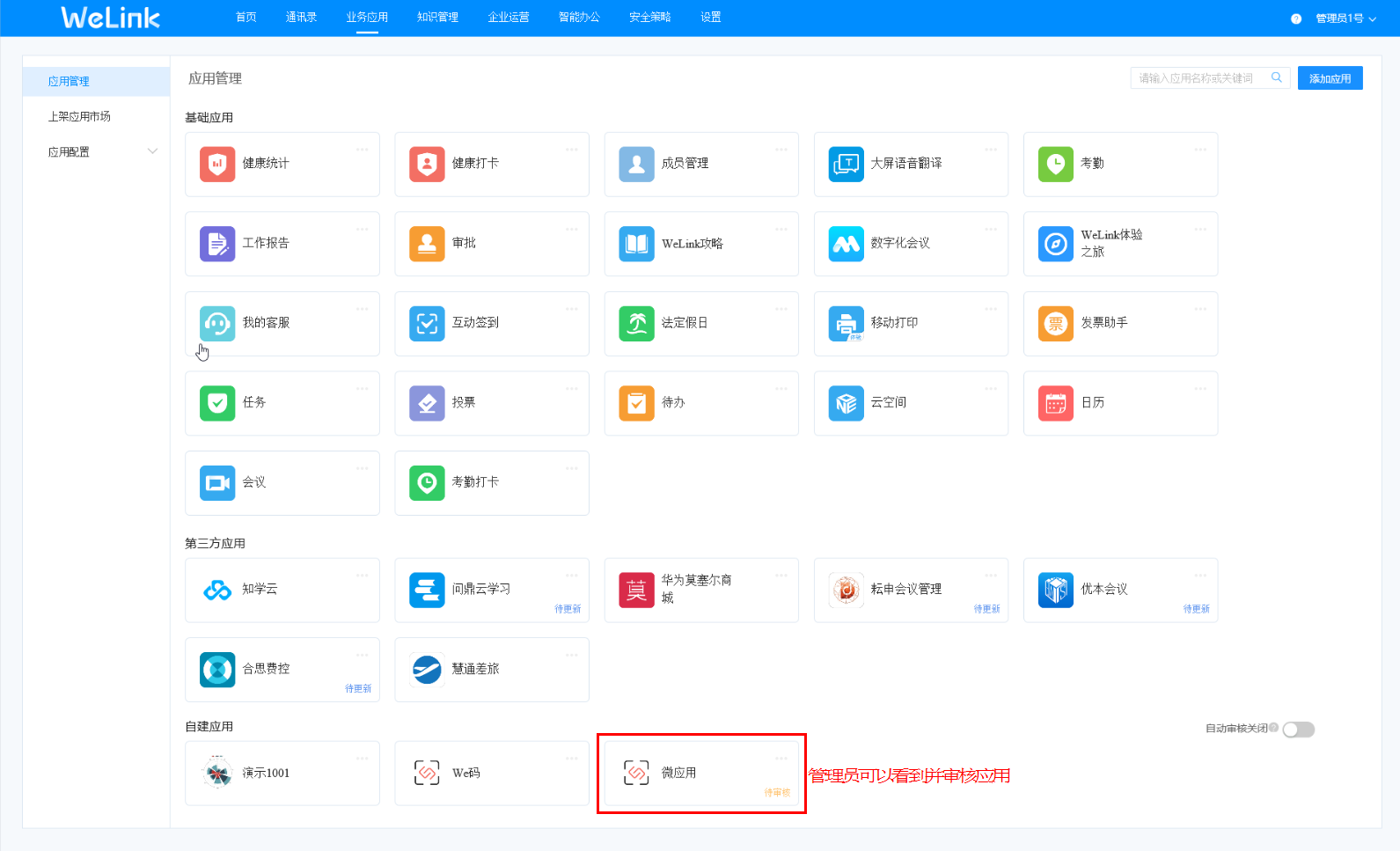Open the 法定假日 green icon
This screenshot has height=851, width=1400.
pos(636,324)
